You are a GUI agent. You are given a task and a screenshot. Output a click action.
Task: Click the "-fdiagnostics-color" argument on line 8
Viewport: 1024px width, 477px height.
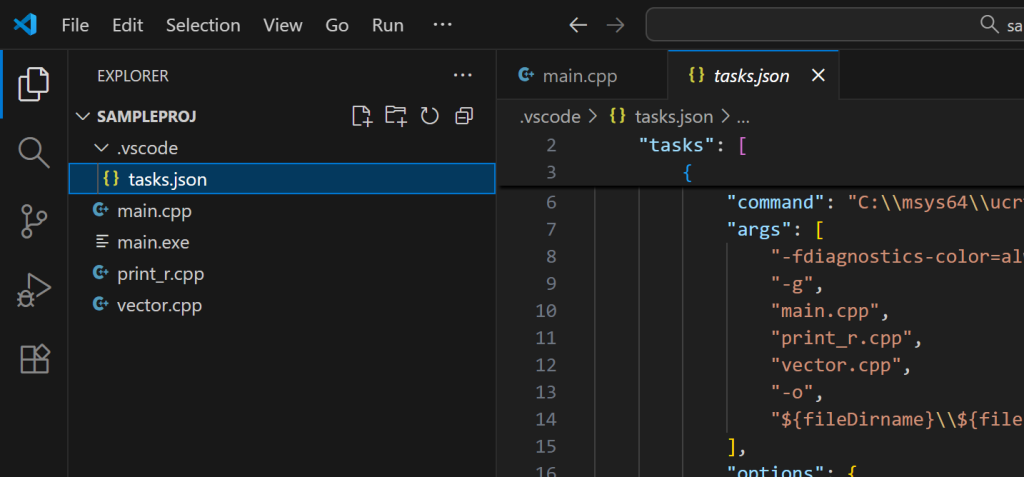897,257
